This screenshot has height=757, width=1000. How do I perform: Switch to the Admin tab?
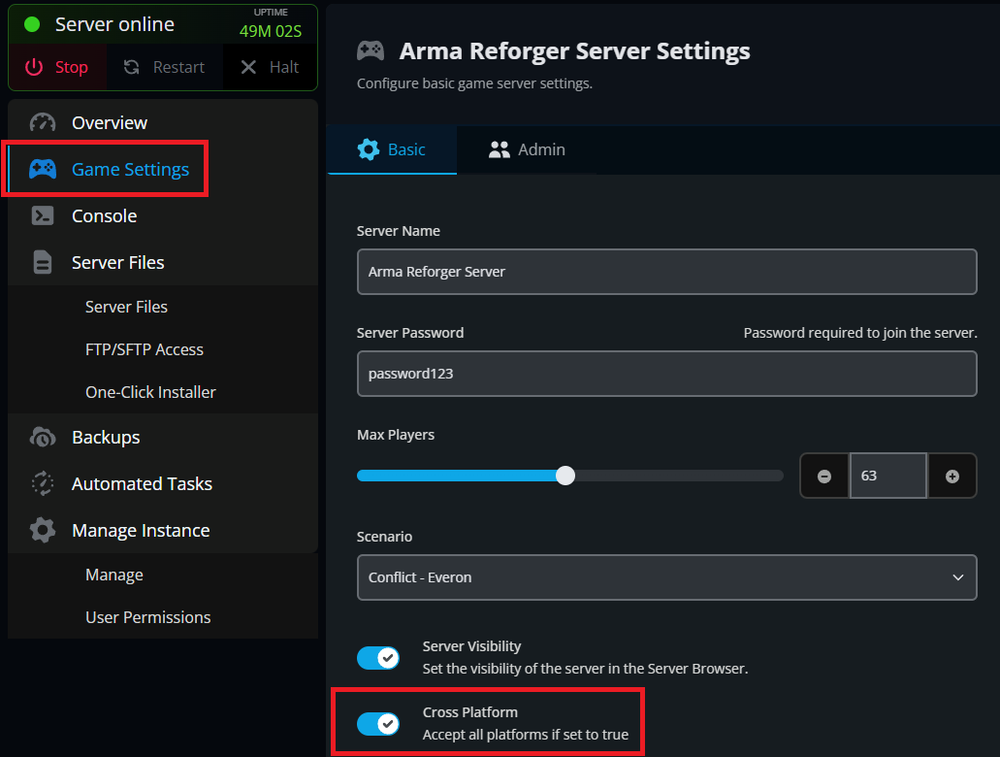tap(527, 149)
